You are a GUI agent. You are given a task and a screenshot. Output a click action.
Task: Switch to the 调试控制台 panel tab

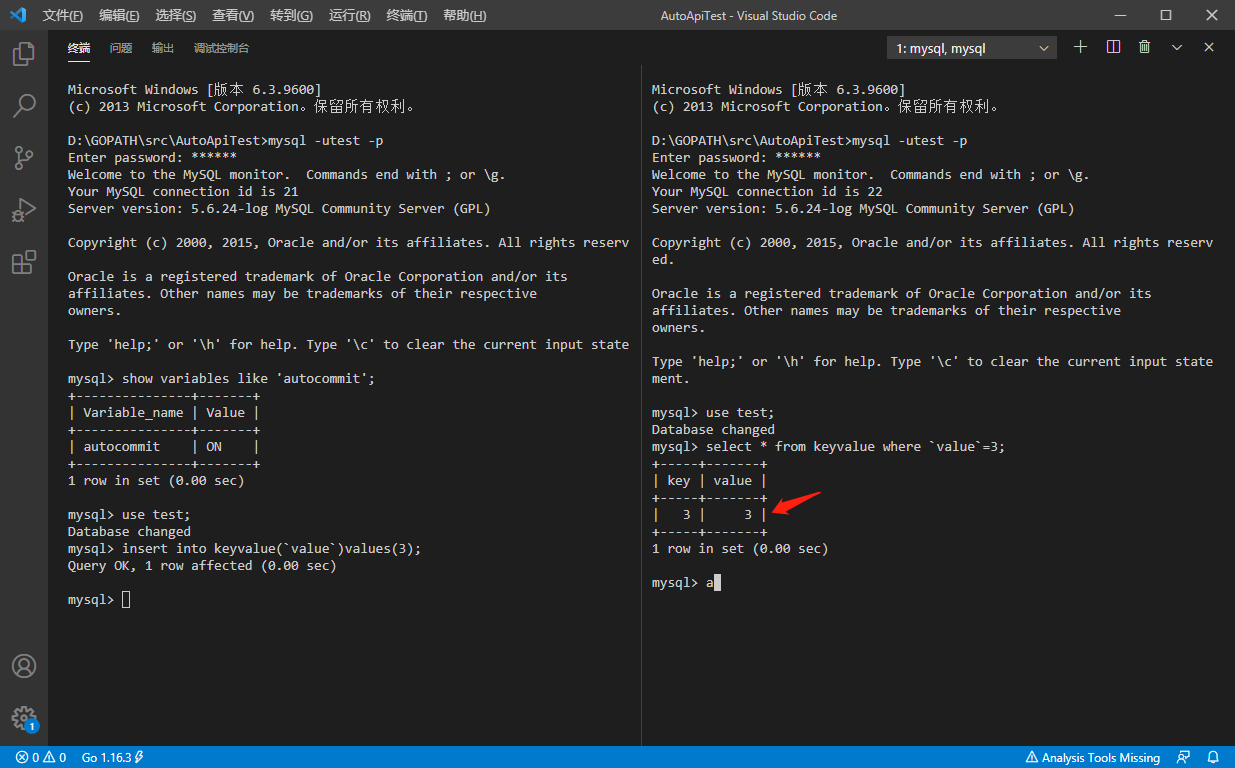(222, 48)
